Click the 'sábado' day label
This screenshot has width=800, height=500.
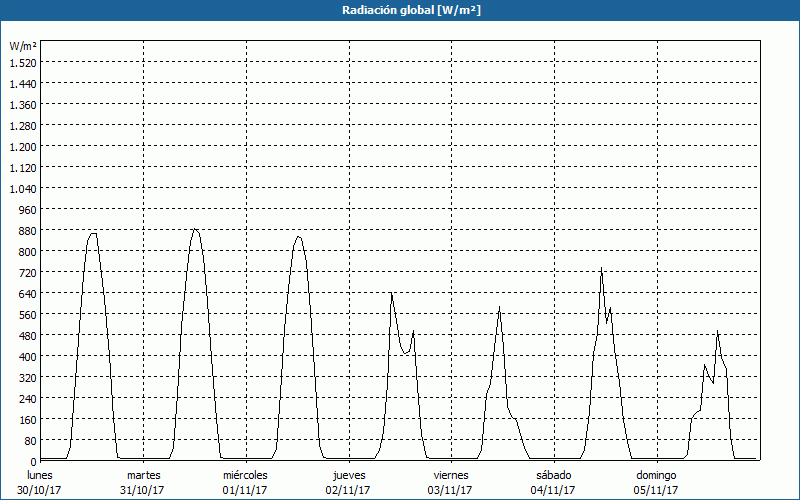coord(553,475)
